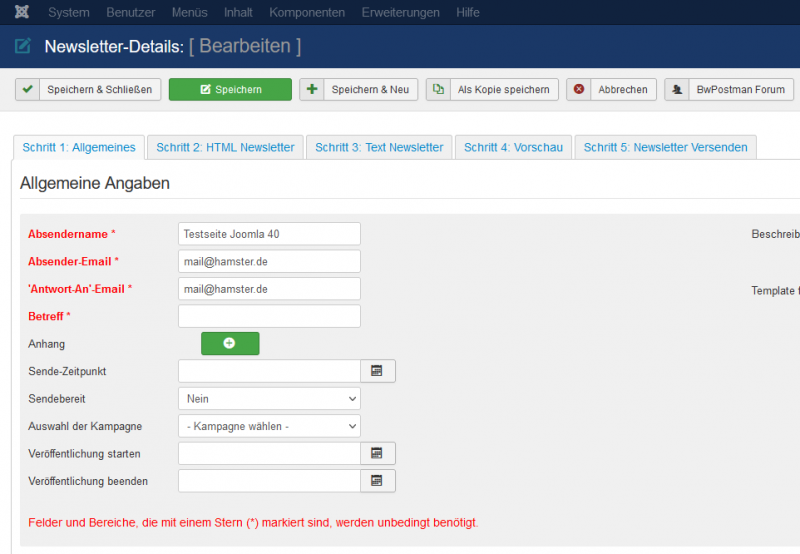Screen dimensions: 800x554
Task: Open calendar picker for Veröffentlichung beenden
Action: (x=377, y=481)
